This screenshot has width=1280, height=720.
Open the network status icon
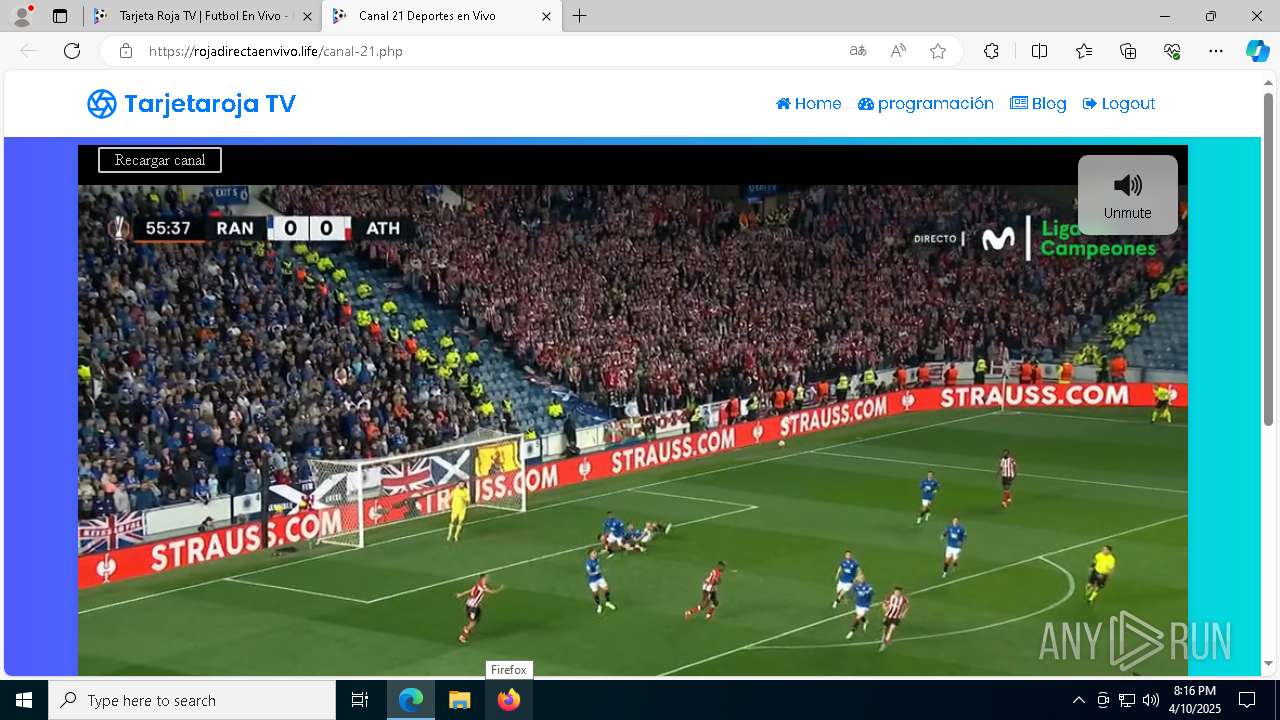[1127, 700]
